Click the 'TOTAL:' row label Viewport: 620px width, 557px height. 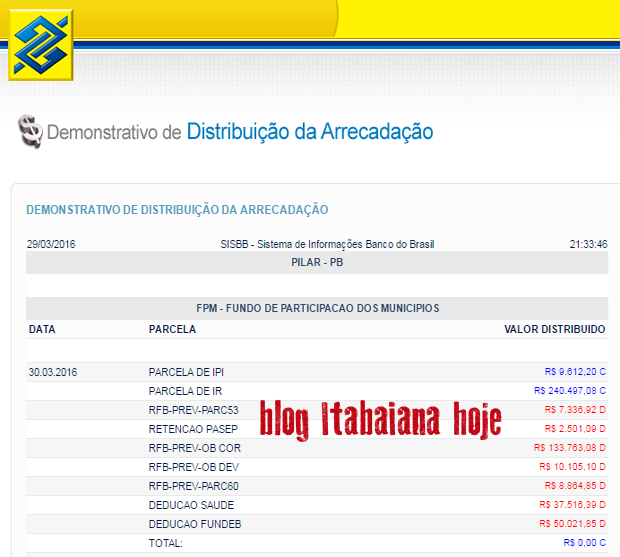(166, 543)
